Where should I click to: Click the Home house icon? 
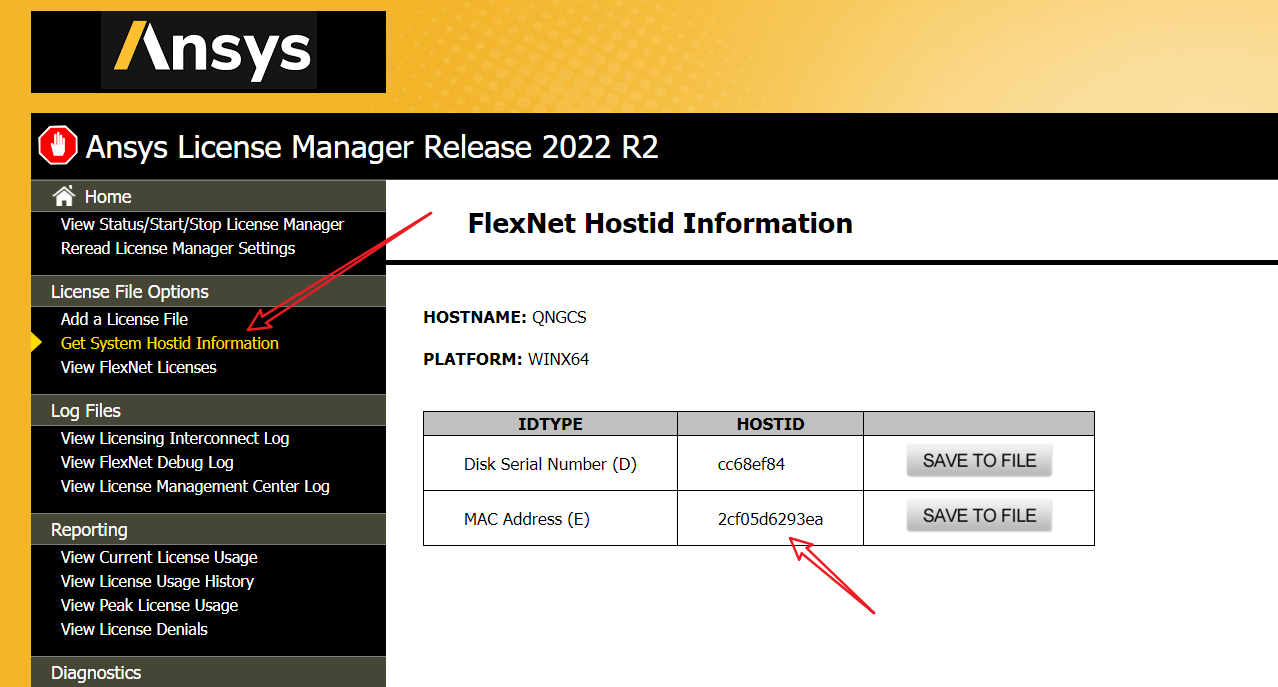click(x=64, y=196)
